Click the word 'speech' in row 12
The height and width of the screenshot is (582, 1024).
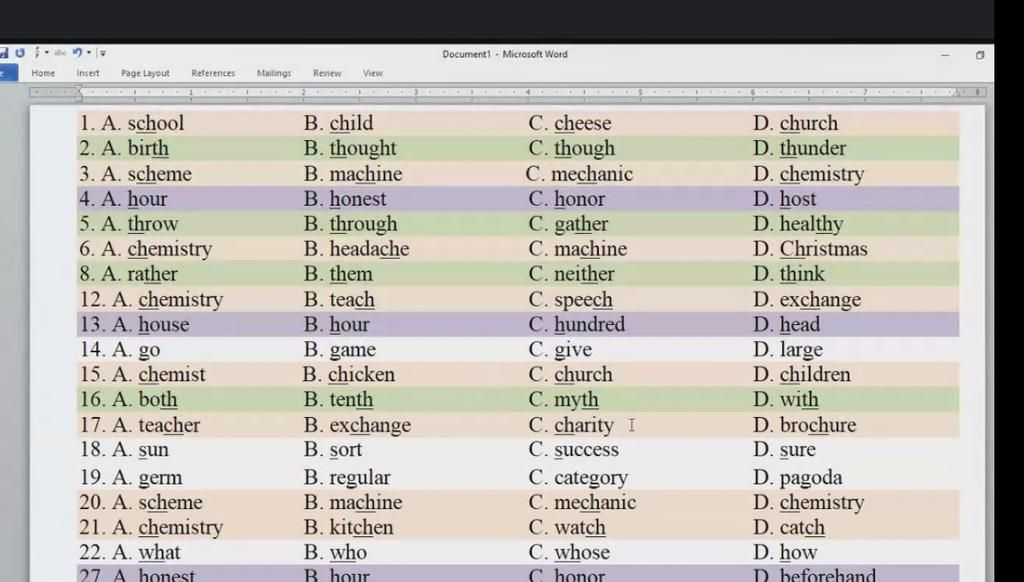pos(583,300)
